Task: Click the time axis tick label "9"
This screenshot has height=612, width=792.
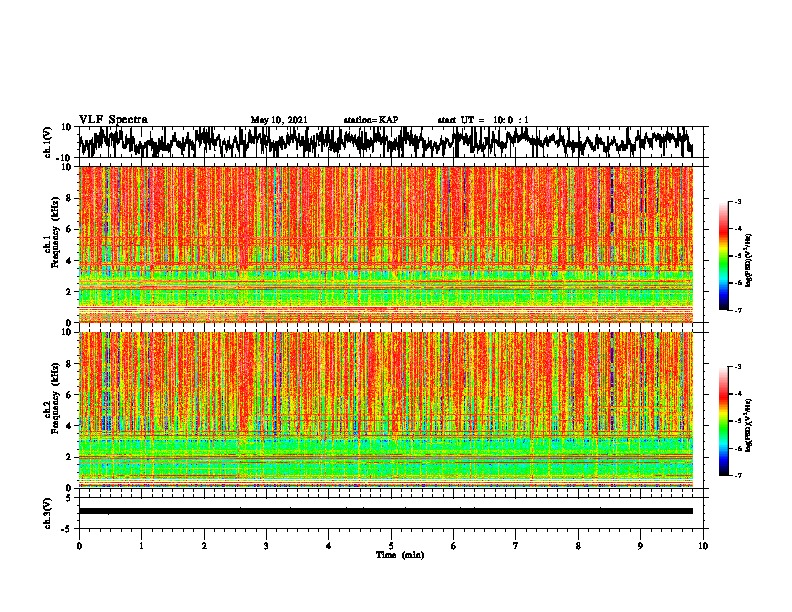Action: [x=640, y=546]
